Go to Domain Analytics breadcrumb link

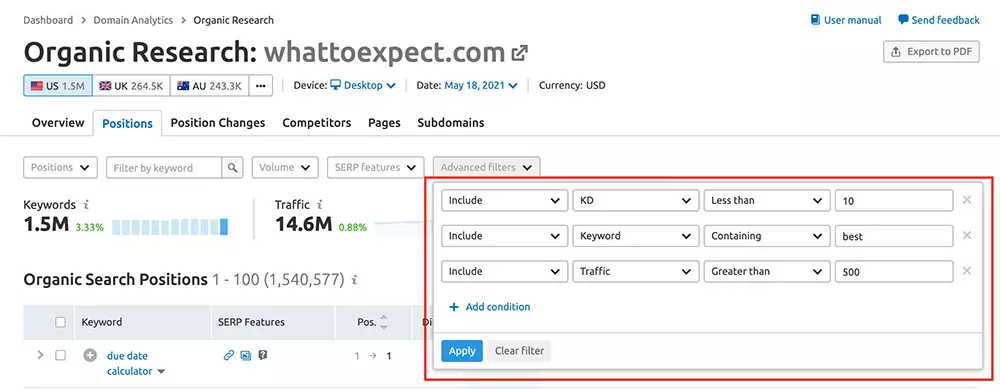[133, 20]
